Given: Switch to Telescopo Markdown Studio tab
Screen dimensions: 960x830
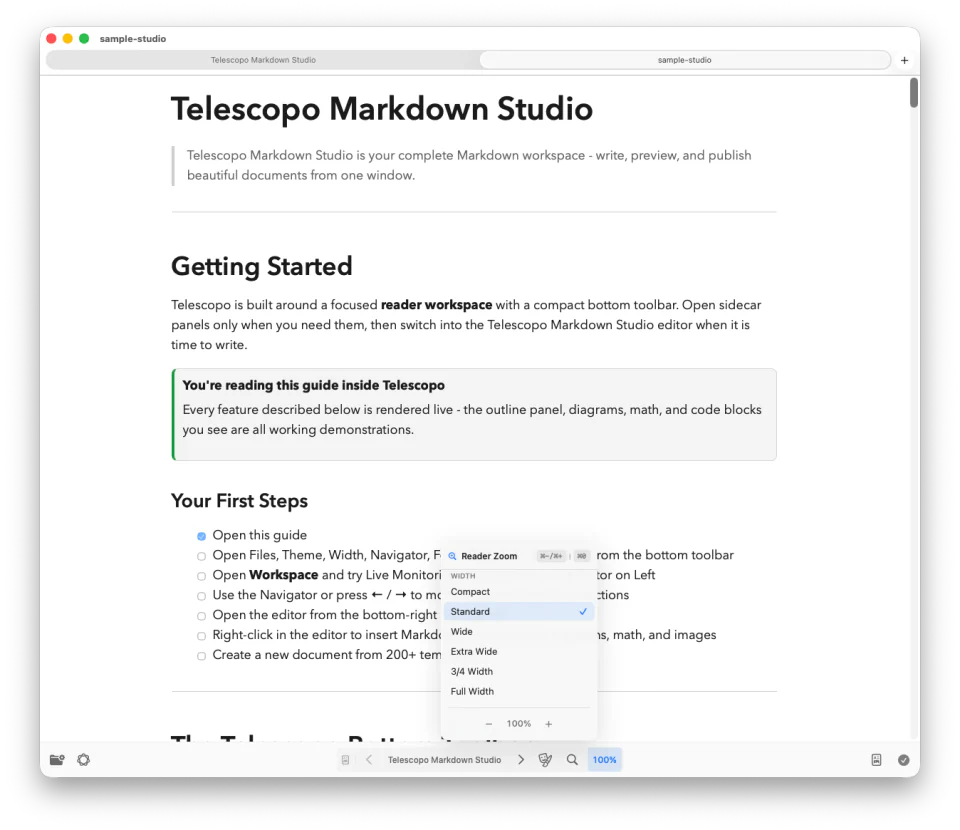Looking at the screenshot, I should point(263,60).
